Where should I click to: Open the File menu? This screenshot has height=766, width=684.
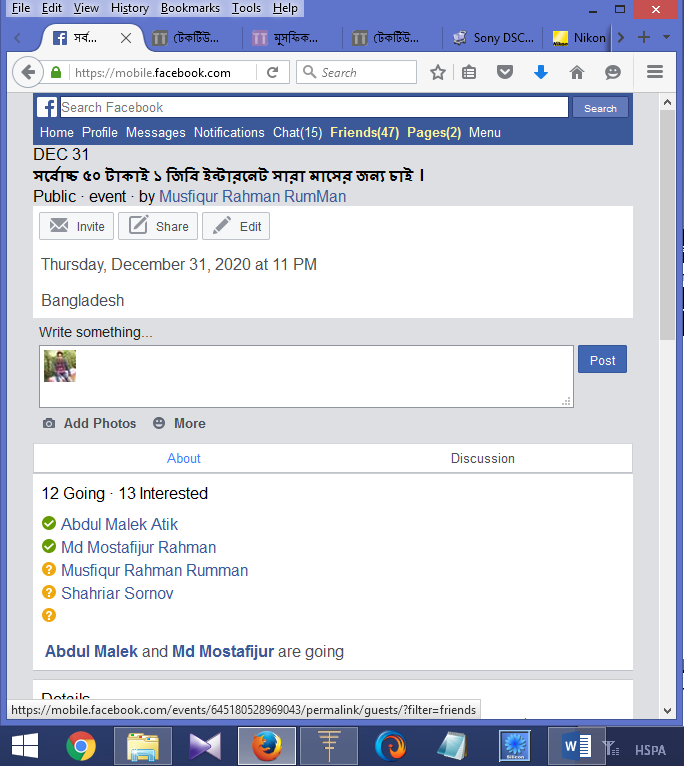[21, 8]
